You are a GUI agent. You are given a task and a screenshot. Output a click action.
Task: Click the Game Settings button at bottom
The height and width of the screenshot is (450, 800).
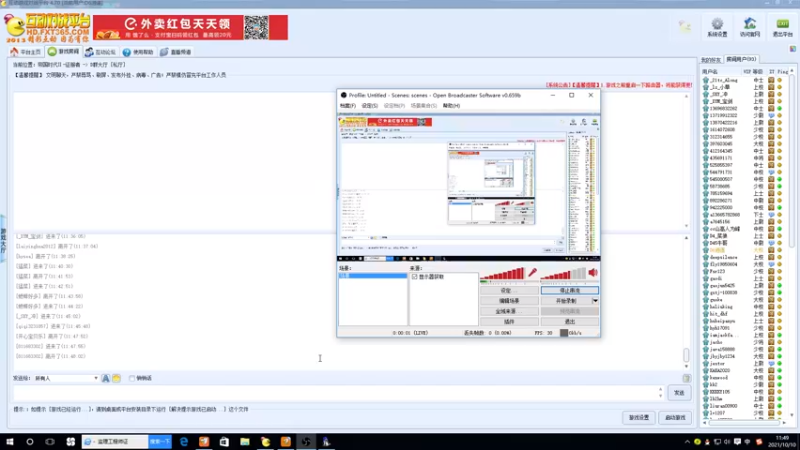pyautogui.click(x=639, y=418)
